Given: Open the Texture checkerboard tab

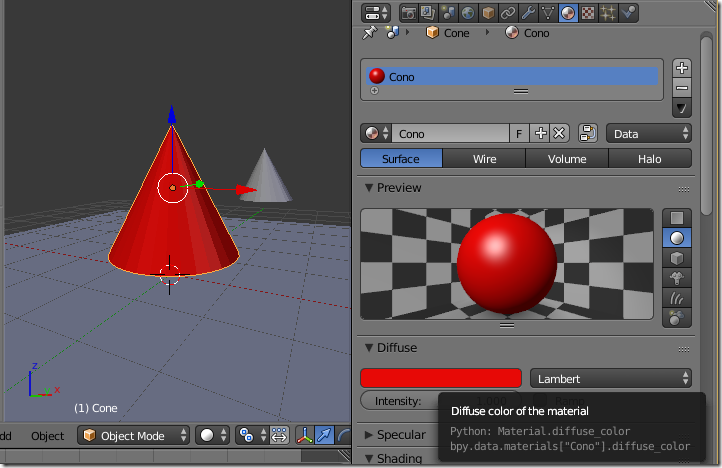Looking at the screenshot, I should [588, 13].
